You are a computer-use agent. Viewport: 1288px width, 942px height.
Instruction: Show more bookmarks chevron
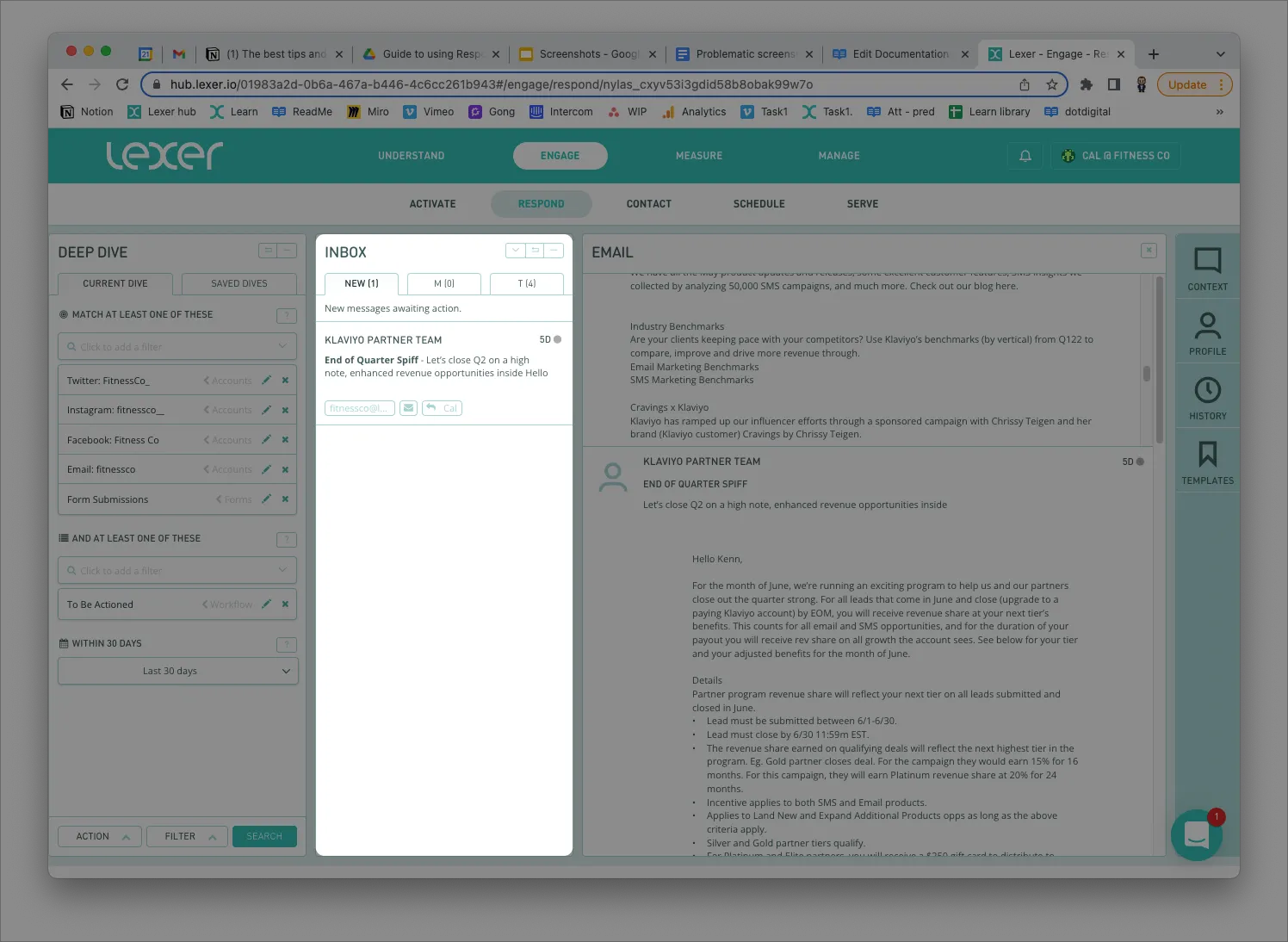tap(1219, 112)
